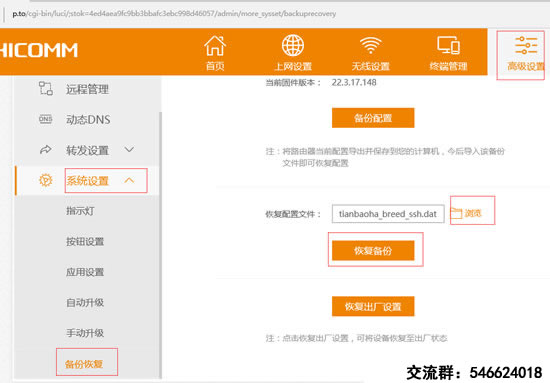This screenshot has width=550, height=383.
Task: Click the 恢复出厂设置 button
Action: point(373,306)
